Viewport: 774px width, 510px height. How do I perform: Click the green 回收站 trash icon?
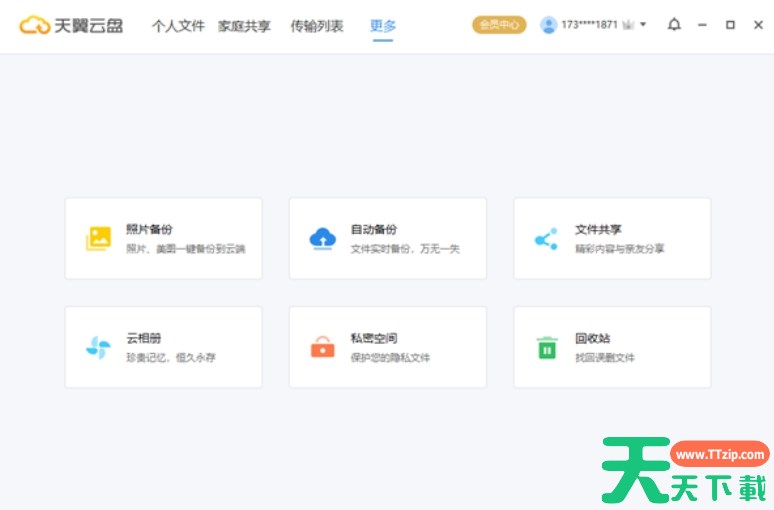(547, 348)
